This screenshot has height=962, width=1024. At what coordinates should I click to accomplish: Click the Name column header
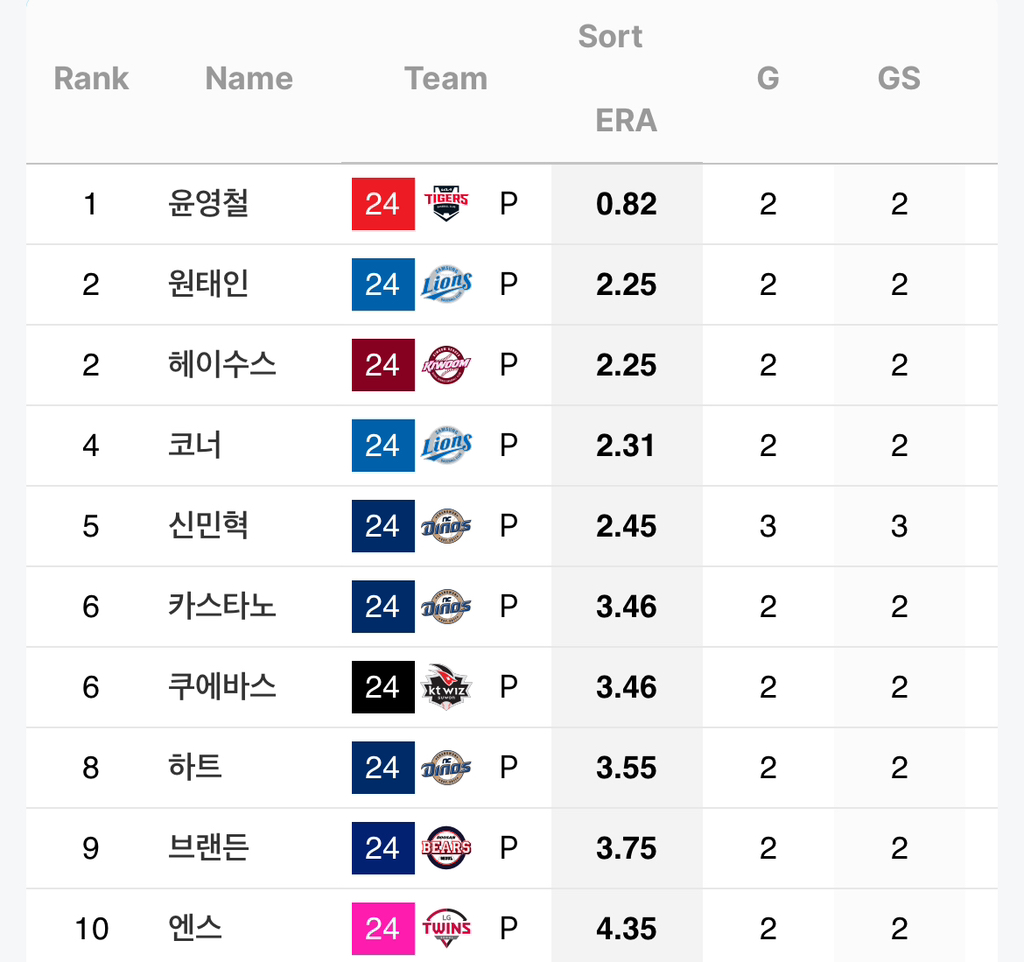(x=249, y=78)
